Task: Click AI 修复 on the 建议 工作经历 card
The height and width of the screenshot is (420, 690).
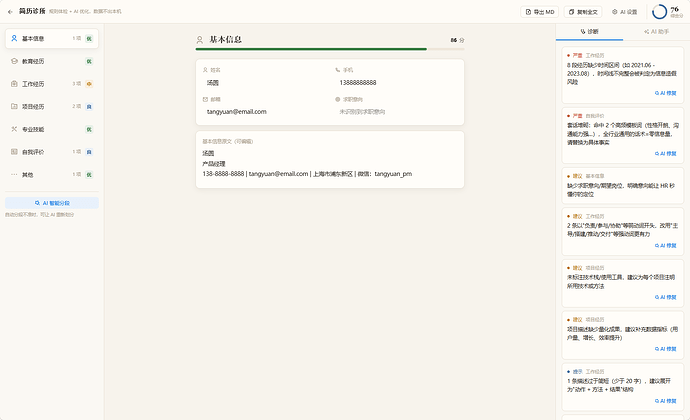Action: coord(665,246)
